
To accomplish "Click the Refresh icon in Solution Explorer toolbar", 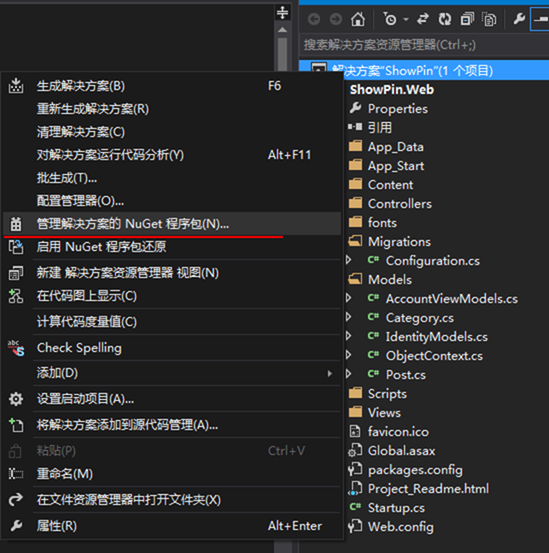I will coord(445,19).
